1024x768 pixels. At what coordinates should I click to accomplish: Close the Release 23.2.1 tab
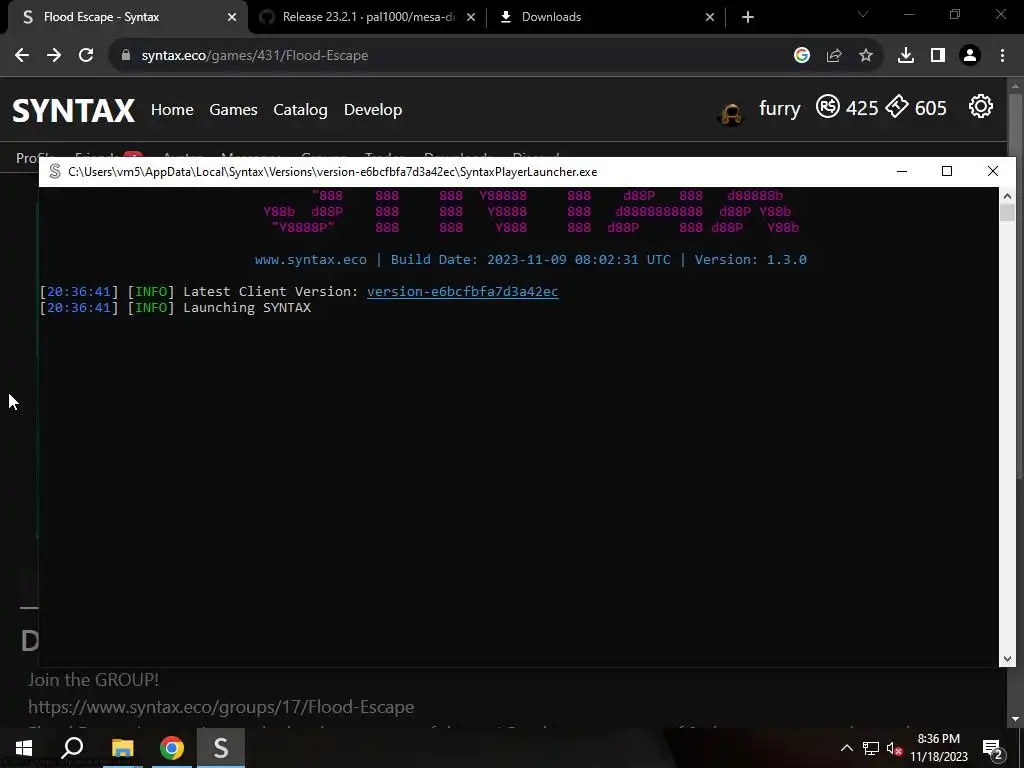(x=471, y=17)
